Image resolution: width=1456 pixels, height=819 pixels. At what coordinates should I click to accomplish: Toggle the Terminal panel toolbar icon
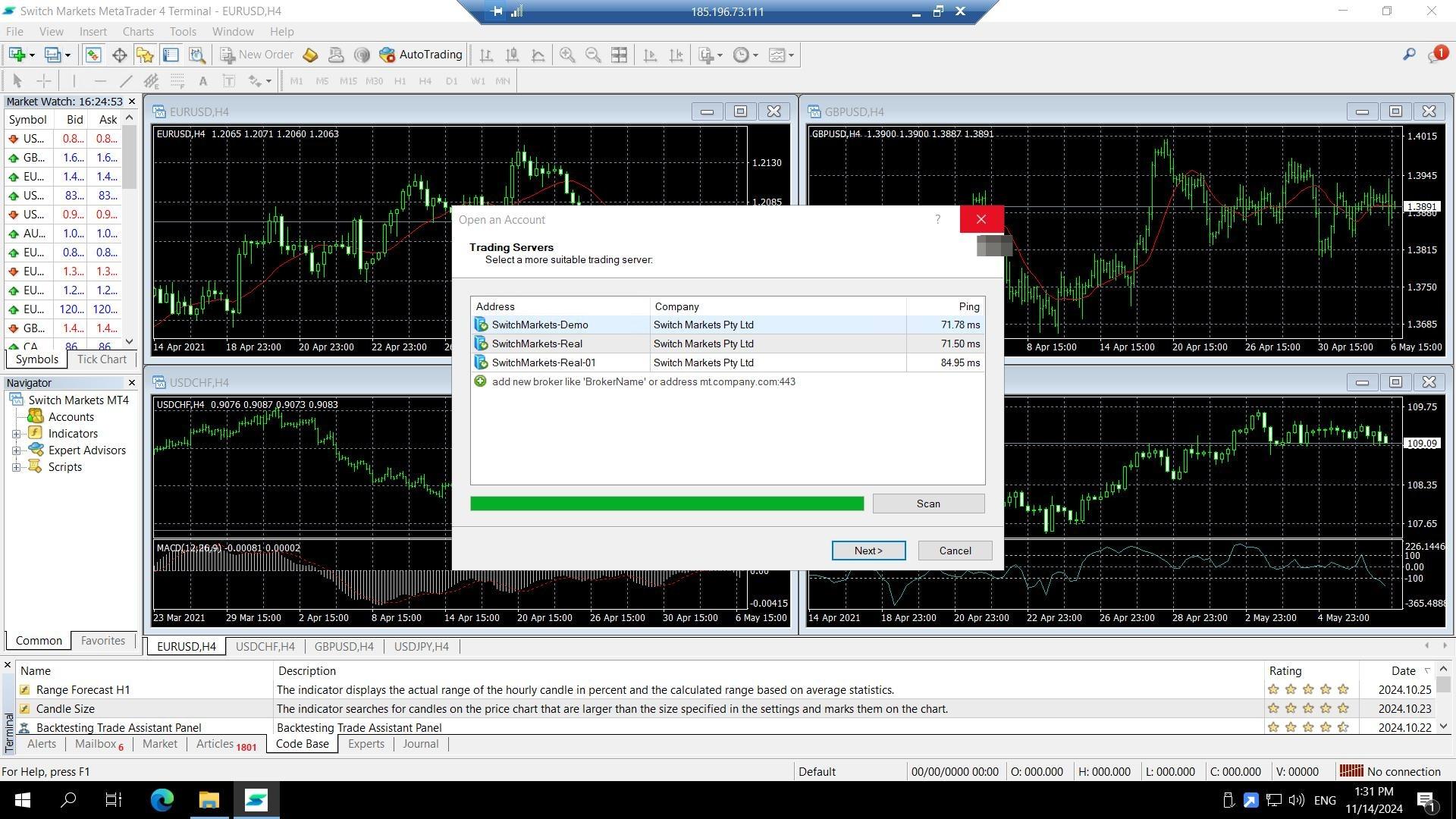point(171,55)
